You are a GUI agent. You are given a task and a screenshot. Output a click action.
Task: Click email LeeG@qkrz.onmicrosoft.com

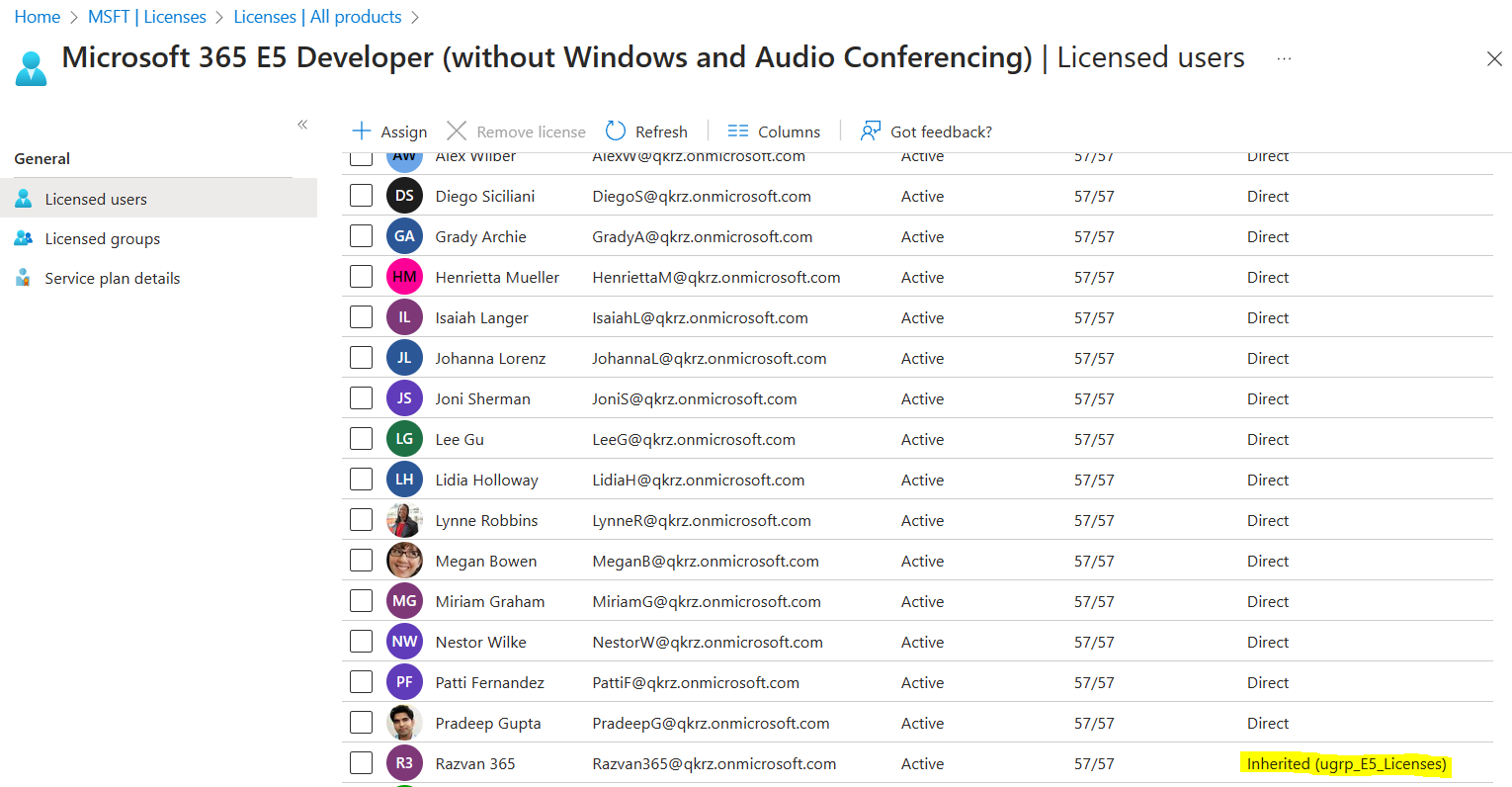click(694, 439)
